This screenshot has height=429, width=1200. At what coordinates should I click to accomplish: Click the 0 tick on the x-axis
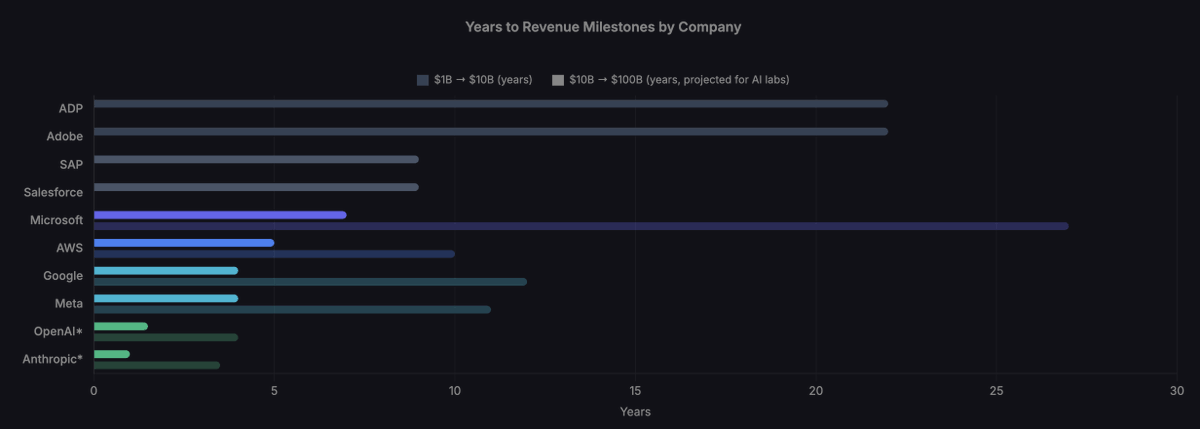[94, 390]
